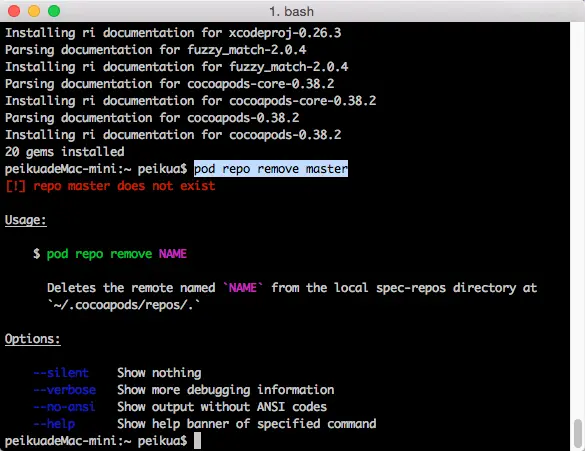
Task: Click the terminal scrollbar thumb
Action: (x=578, y=433)
